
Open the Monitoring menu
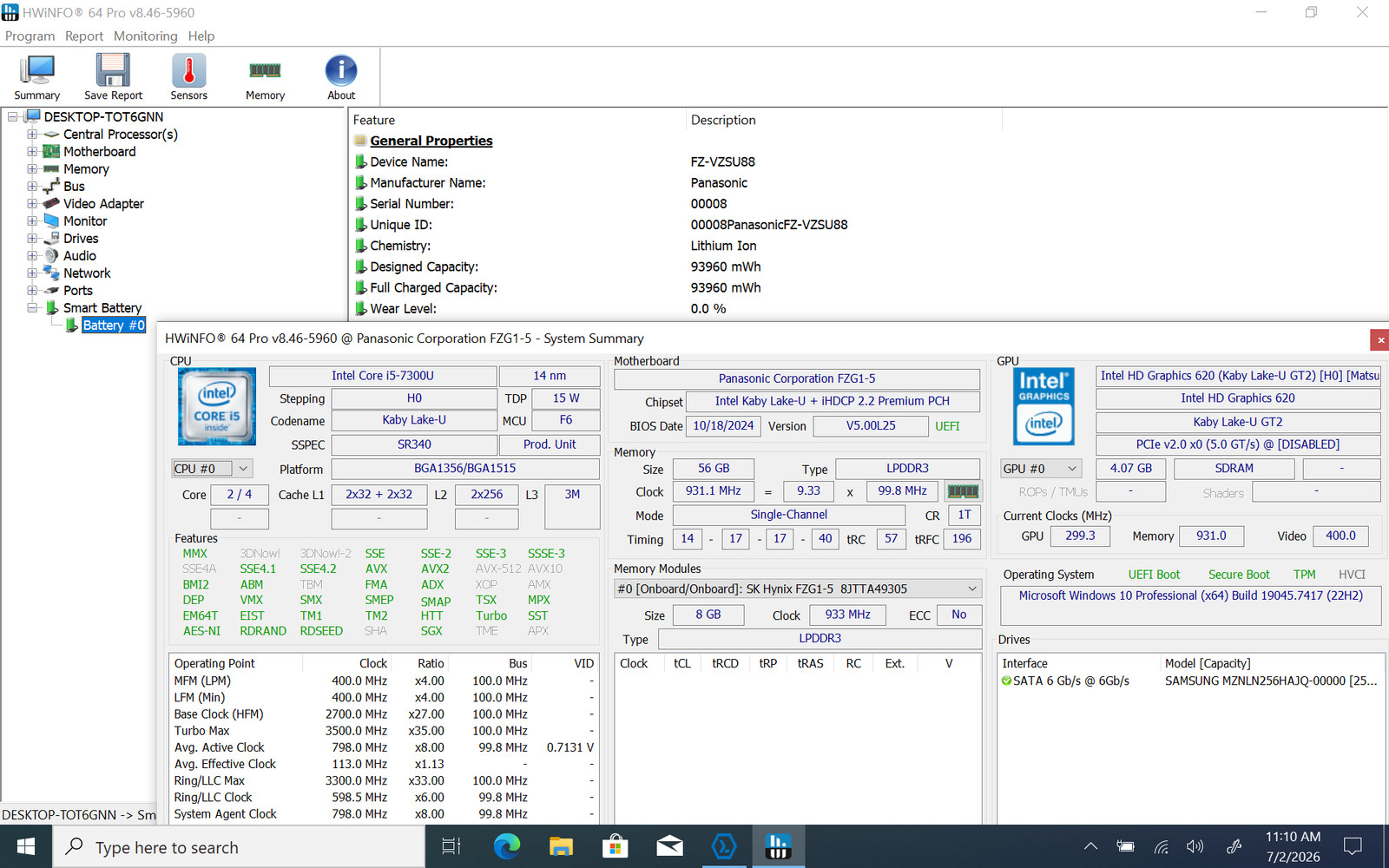pos(145,36)
